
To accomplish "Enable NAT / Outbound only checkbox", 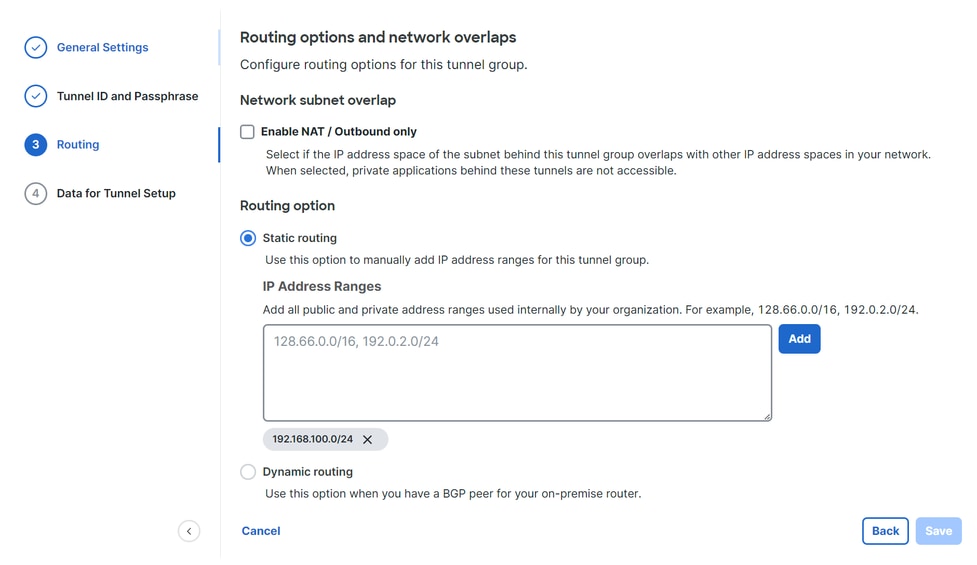I will (247, 131).
